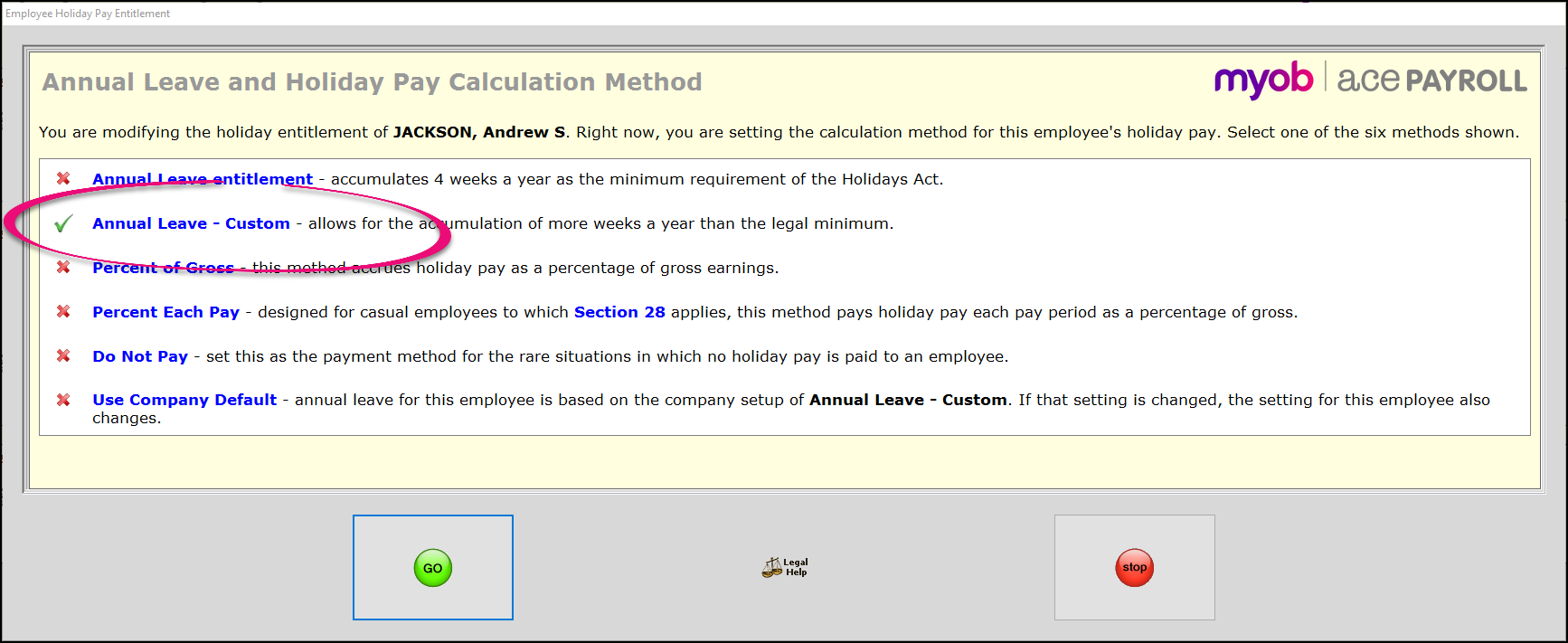The image size is (1568, 643).
Task: Click the Annual Leave and Holiday Pay heading
Action: pos(372,82)
